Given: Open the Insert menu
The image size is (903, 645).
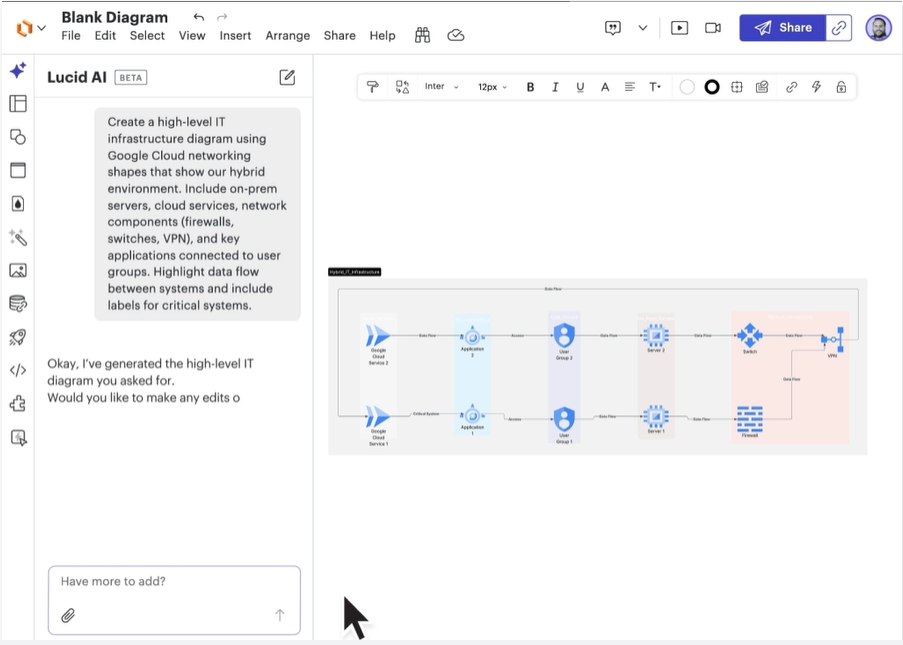Looking at the screenshot, I should point(235,35).
